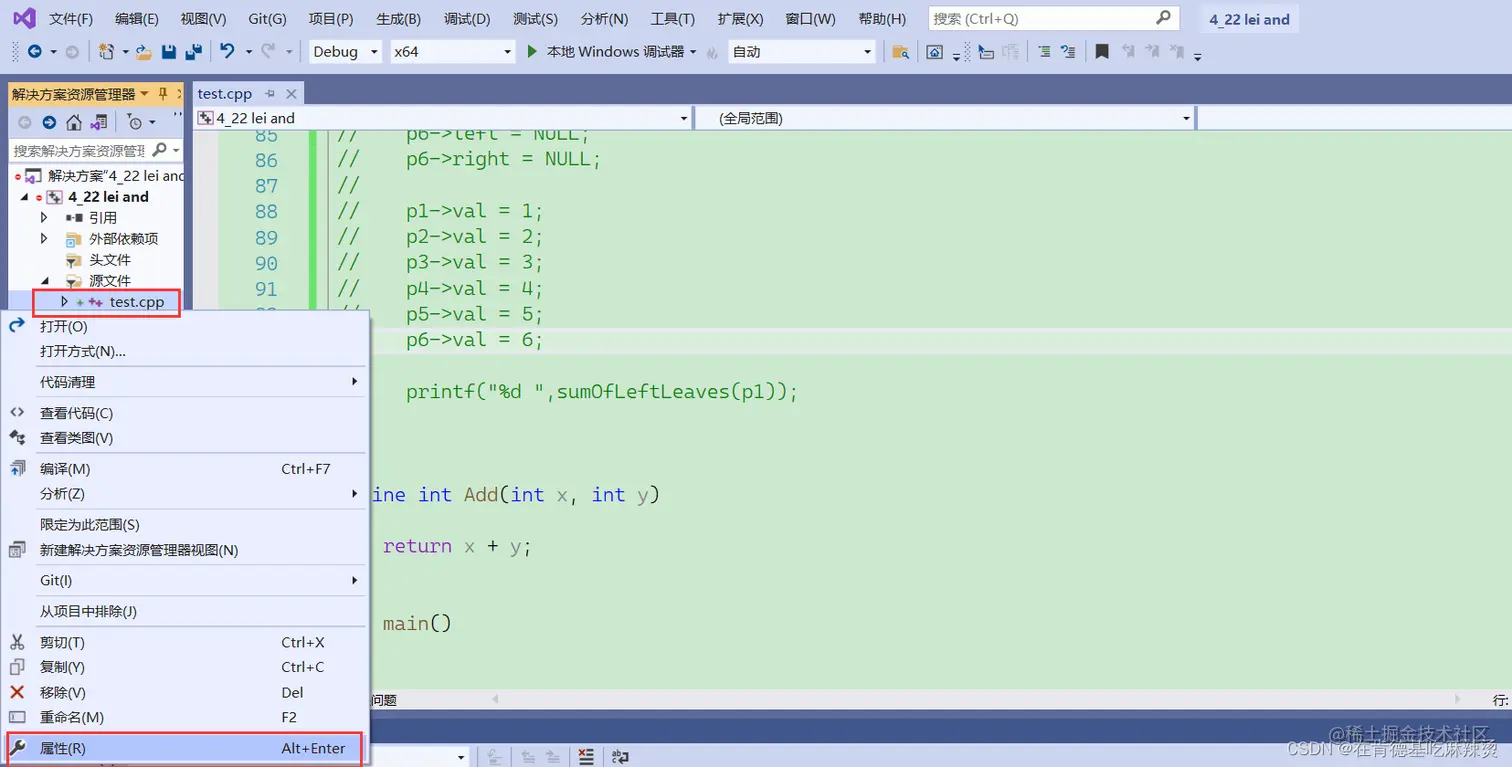
Task: Open the x64 platform dropdown
Action: click(x=452, y=52)
